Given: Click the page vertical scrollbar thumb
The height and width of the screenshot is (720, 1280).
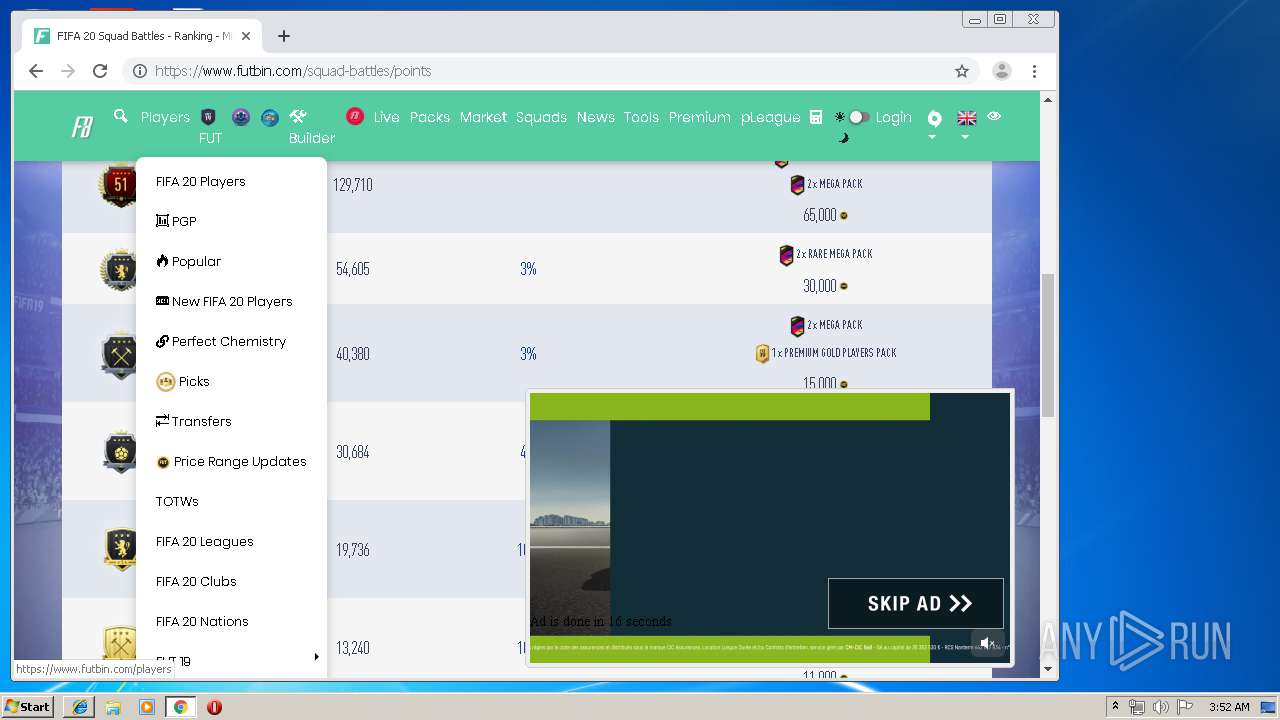Looking at the screenshot, I should pyautogui.click(x=1048, y=344).
